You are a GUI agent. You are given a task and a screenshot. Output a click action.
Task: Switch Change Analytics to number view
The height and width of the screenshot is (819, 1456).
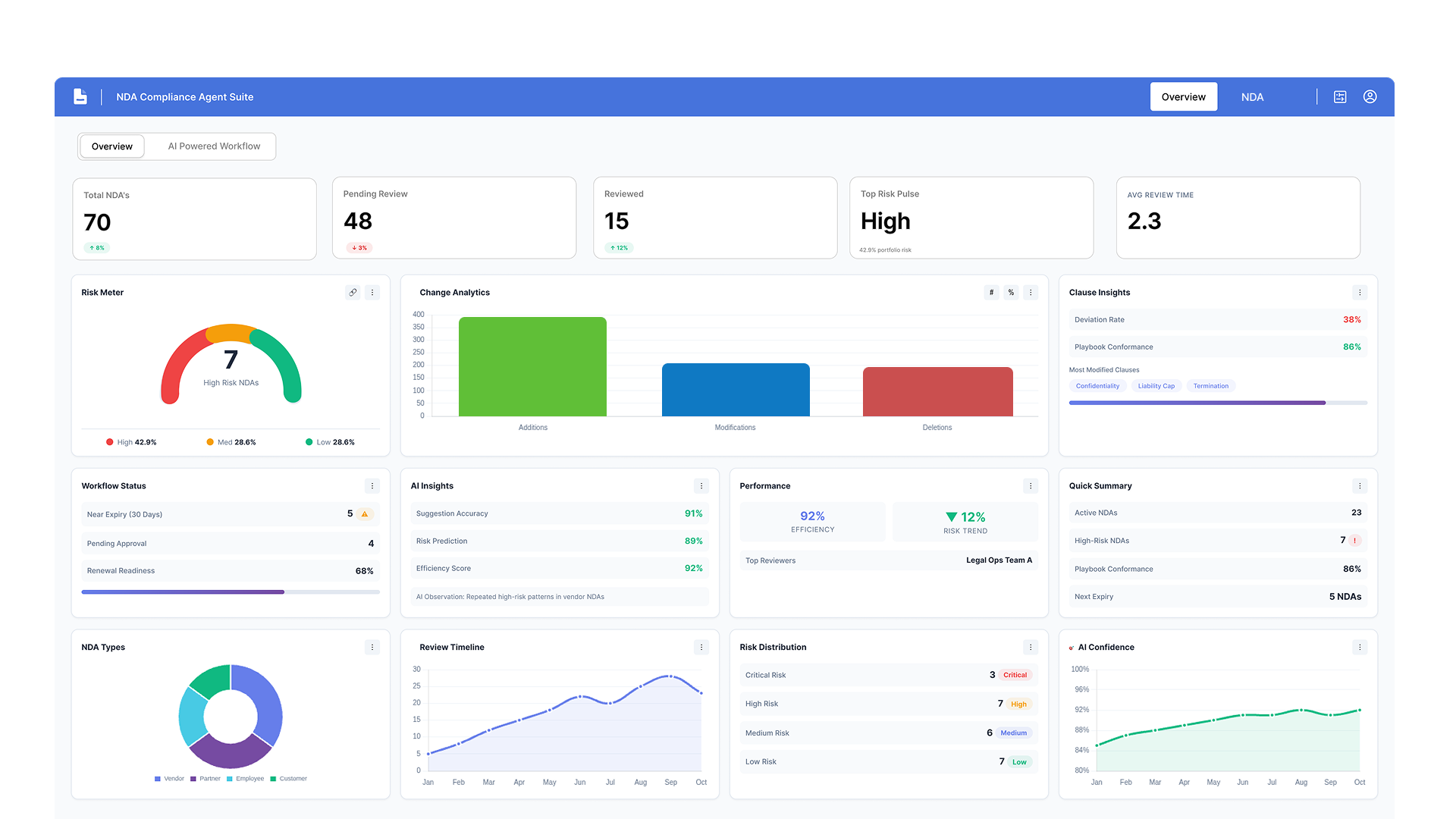tap(991, 292)
